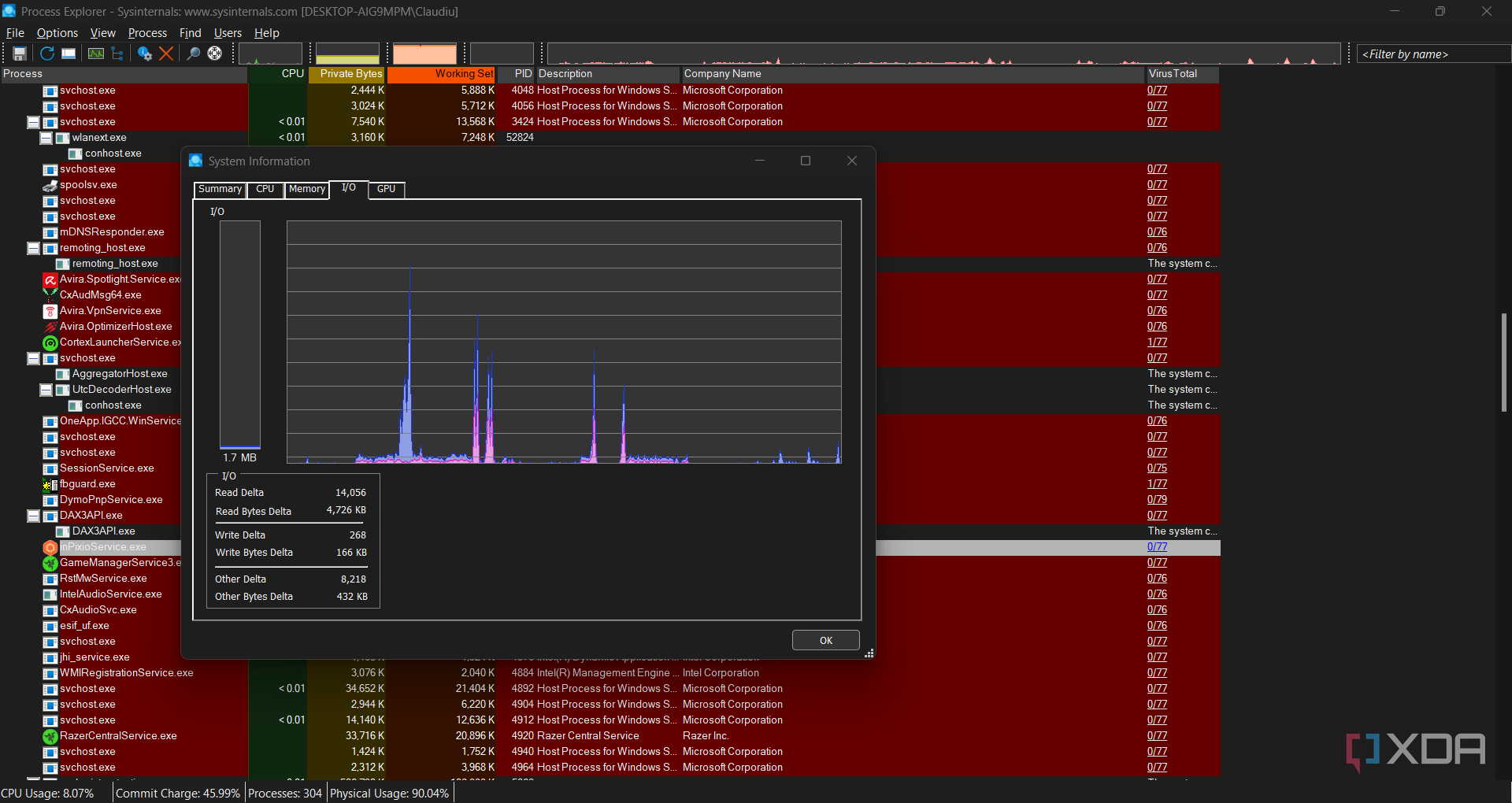The image size is (1512, 803).
Task: Click the 'Physical Usage: 90.04%' status bar entry
Action: [x=389, y=794]
